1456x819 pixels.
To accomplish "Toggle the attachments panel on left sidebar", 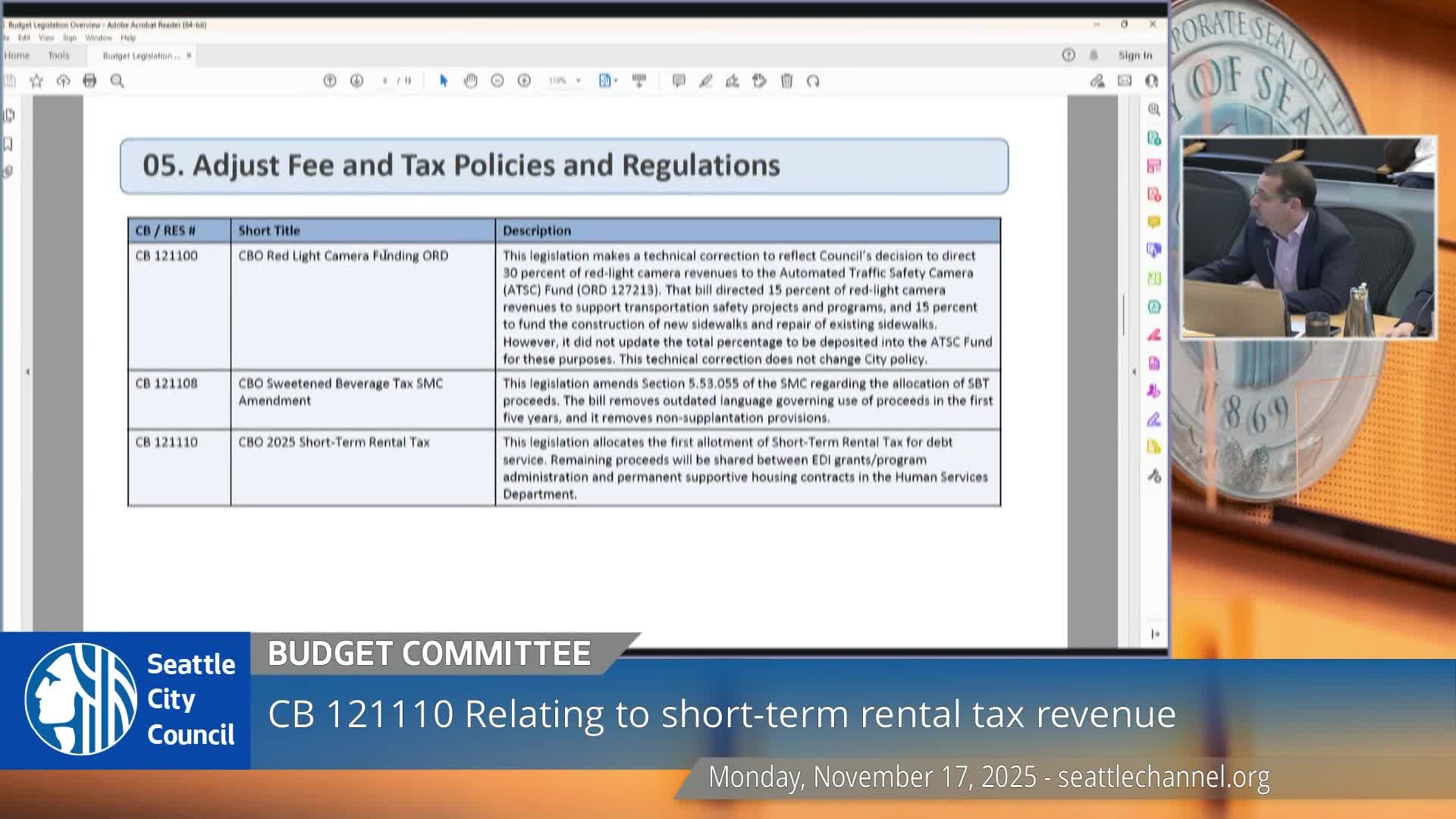I will [x=9, y=173].
